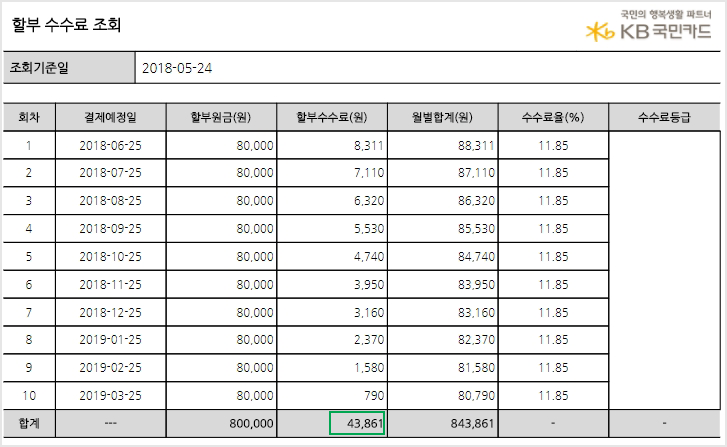
Task: Click the installment fee 7,110
Action: tap(369, 173)
